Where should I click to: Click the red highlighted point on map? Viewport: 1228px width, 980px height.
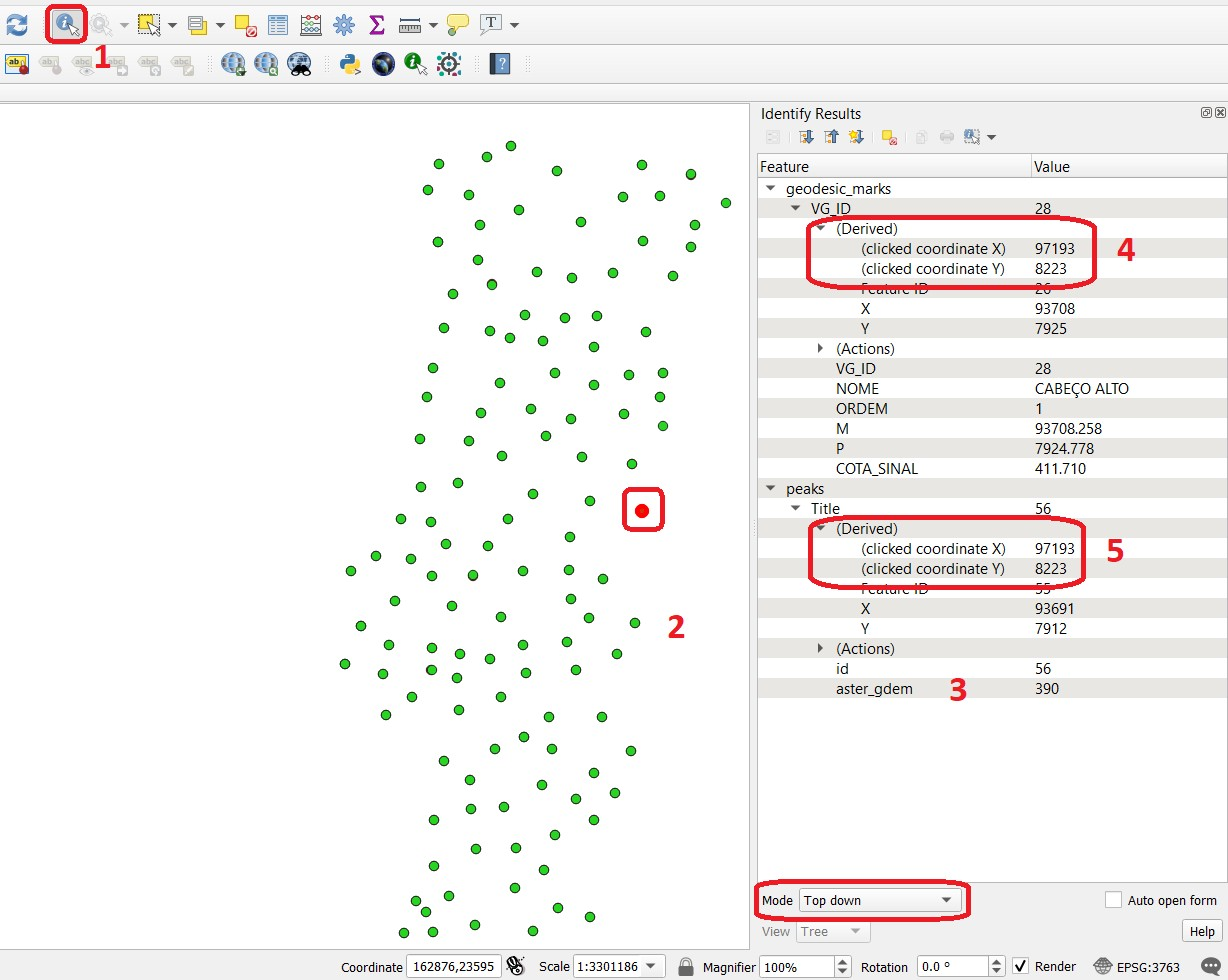click(642, 511)
